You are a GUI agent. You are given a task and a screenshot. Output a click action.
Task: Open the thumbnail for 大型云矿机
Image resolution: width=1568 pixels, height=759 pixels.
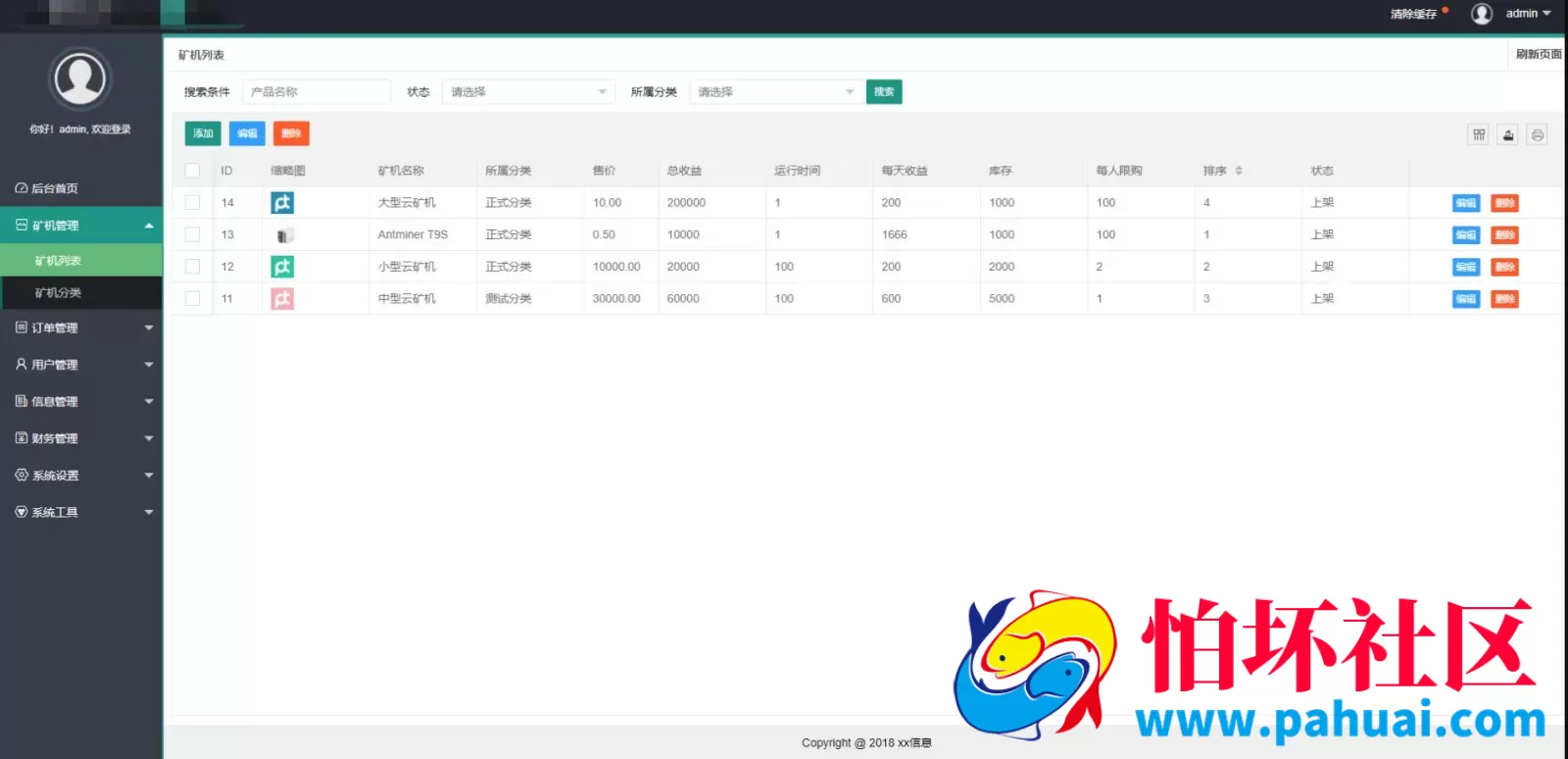pyautogui.click(x=282, y=203)
